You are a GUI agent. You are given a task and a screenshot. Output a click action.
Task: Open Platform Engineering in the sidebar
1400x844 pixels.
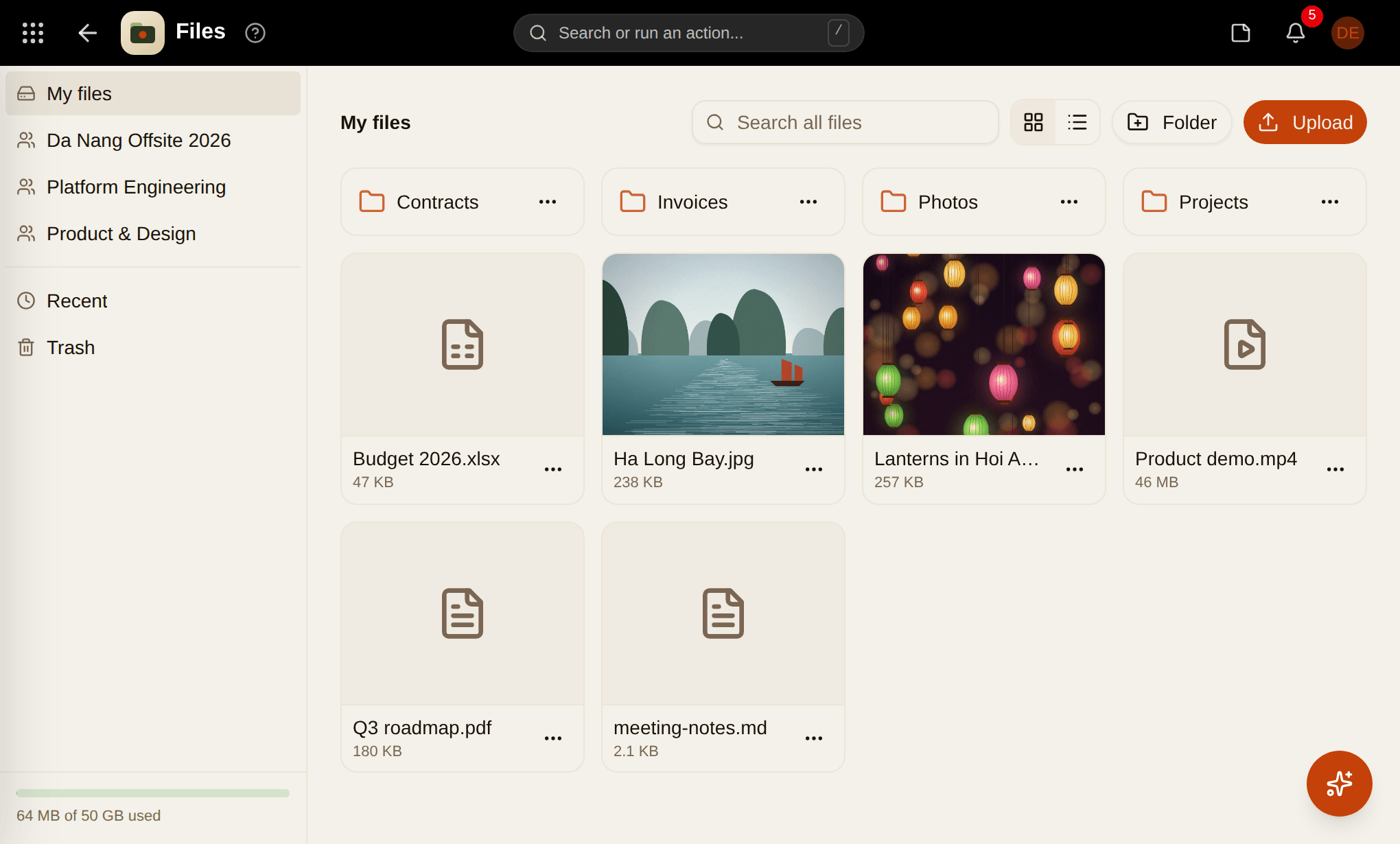point(153,187)
